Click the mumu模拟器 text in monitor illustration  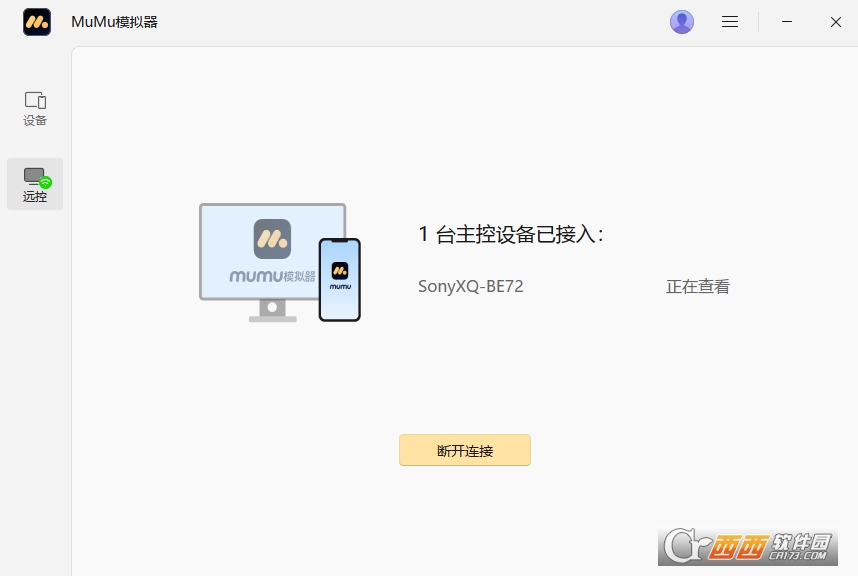272,276
